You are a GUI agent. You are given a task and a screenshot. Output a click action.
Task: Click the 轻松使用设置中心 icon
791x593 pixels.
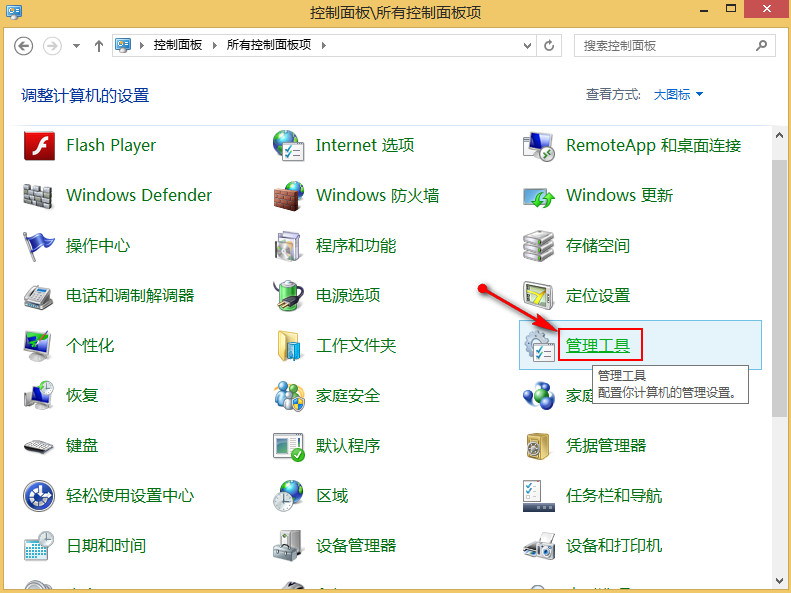pos(39,496)
